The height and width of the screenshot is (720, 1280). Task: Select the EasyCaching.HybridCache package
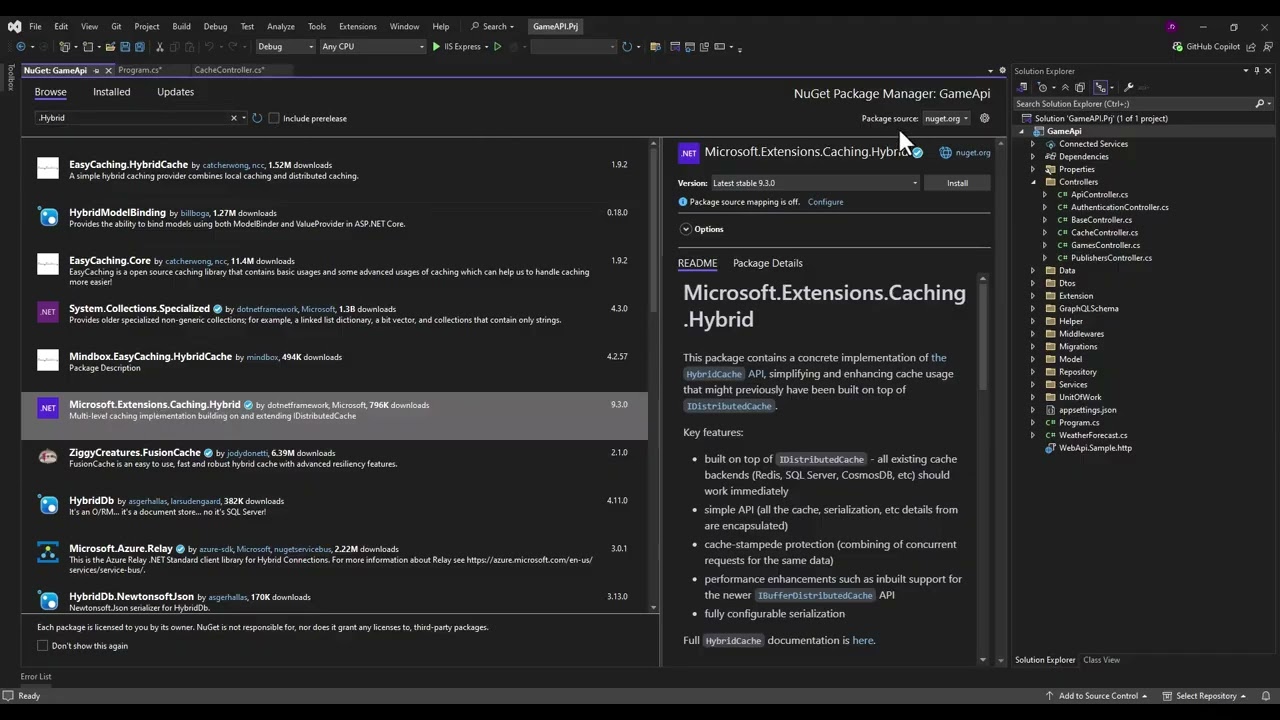tap(334, 170)
